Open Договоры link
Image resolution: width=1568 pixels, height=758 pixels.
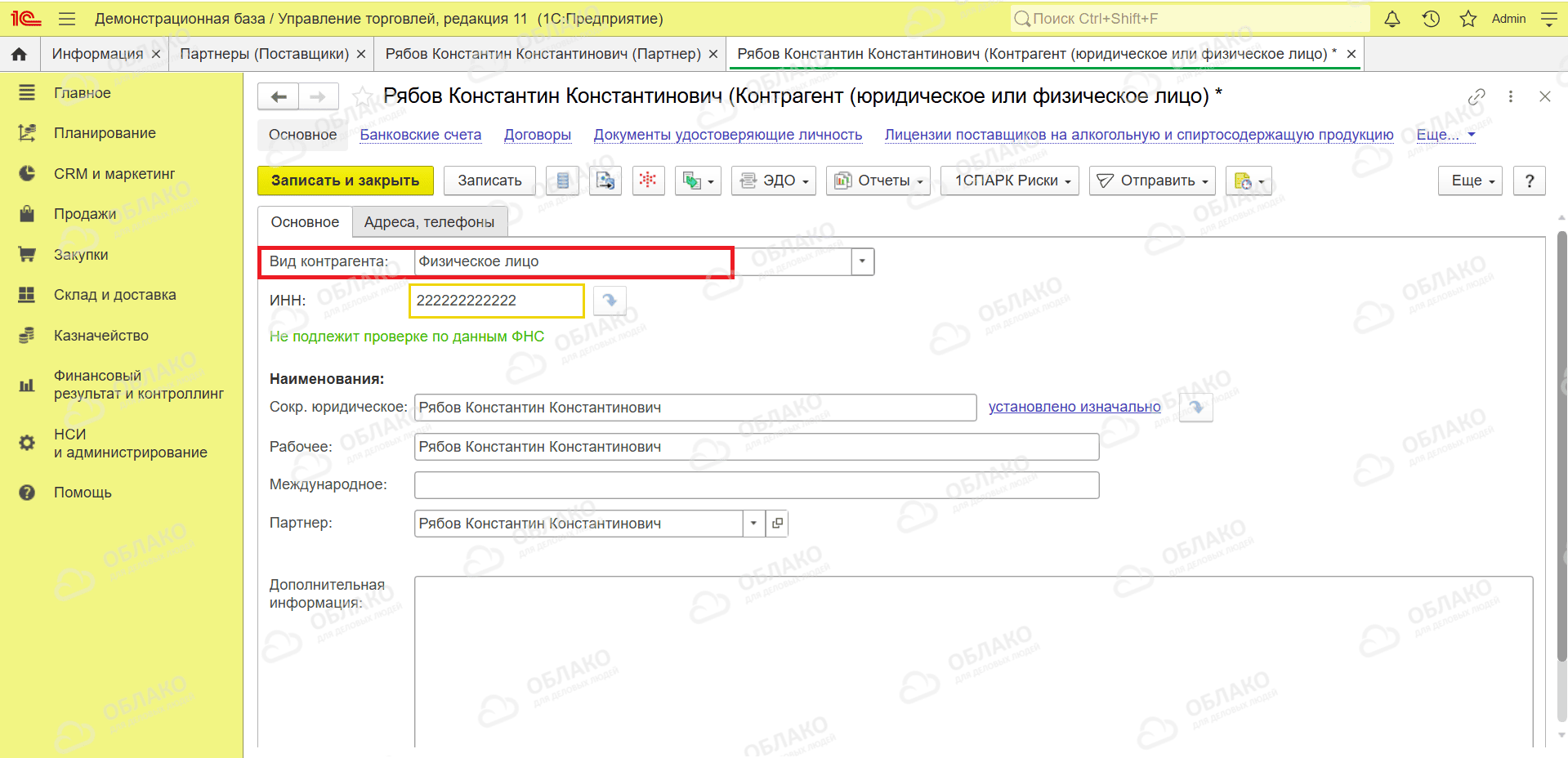pos(538,135)
